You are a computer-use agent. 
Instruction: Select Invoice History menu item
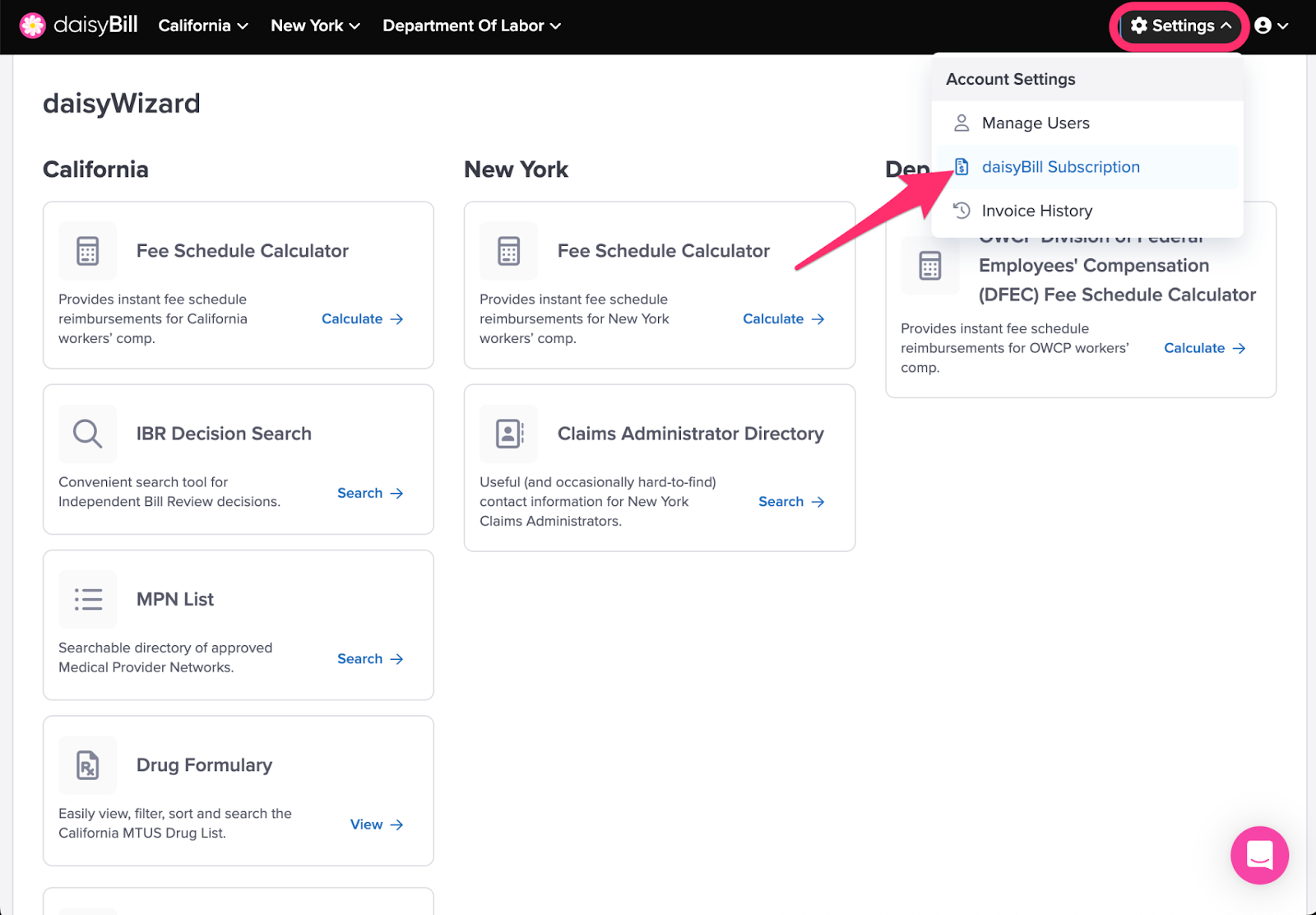point(1087,211)
